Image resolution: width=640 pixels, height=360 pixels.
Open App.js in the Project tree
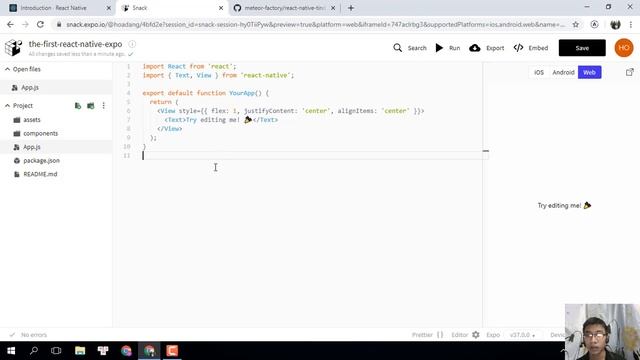pos(56,147)
